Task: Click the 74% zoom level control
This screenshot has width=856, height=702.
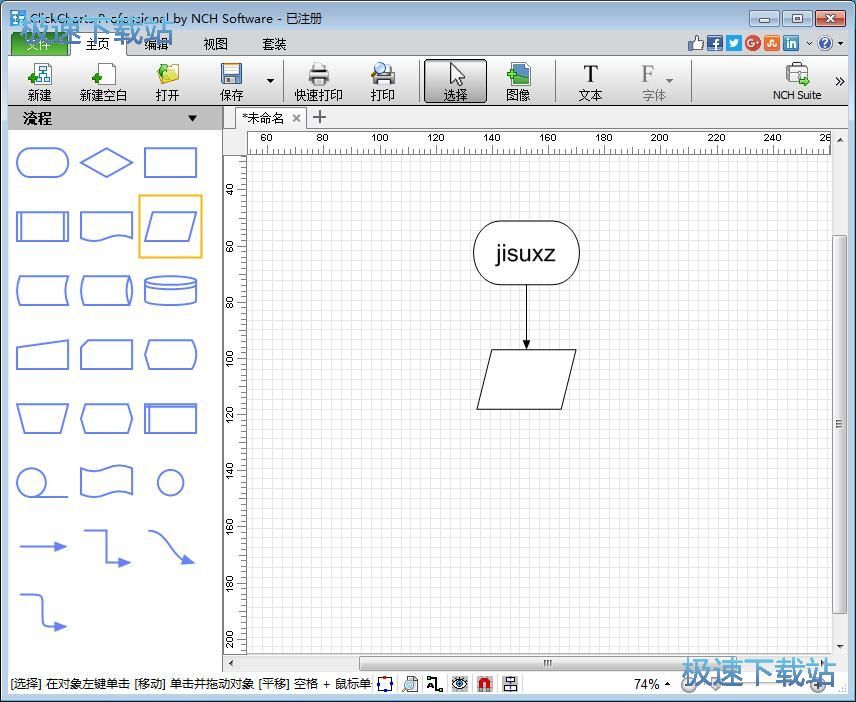Action: tap(651, 684)
